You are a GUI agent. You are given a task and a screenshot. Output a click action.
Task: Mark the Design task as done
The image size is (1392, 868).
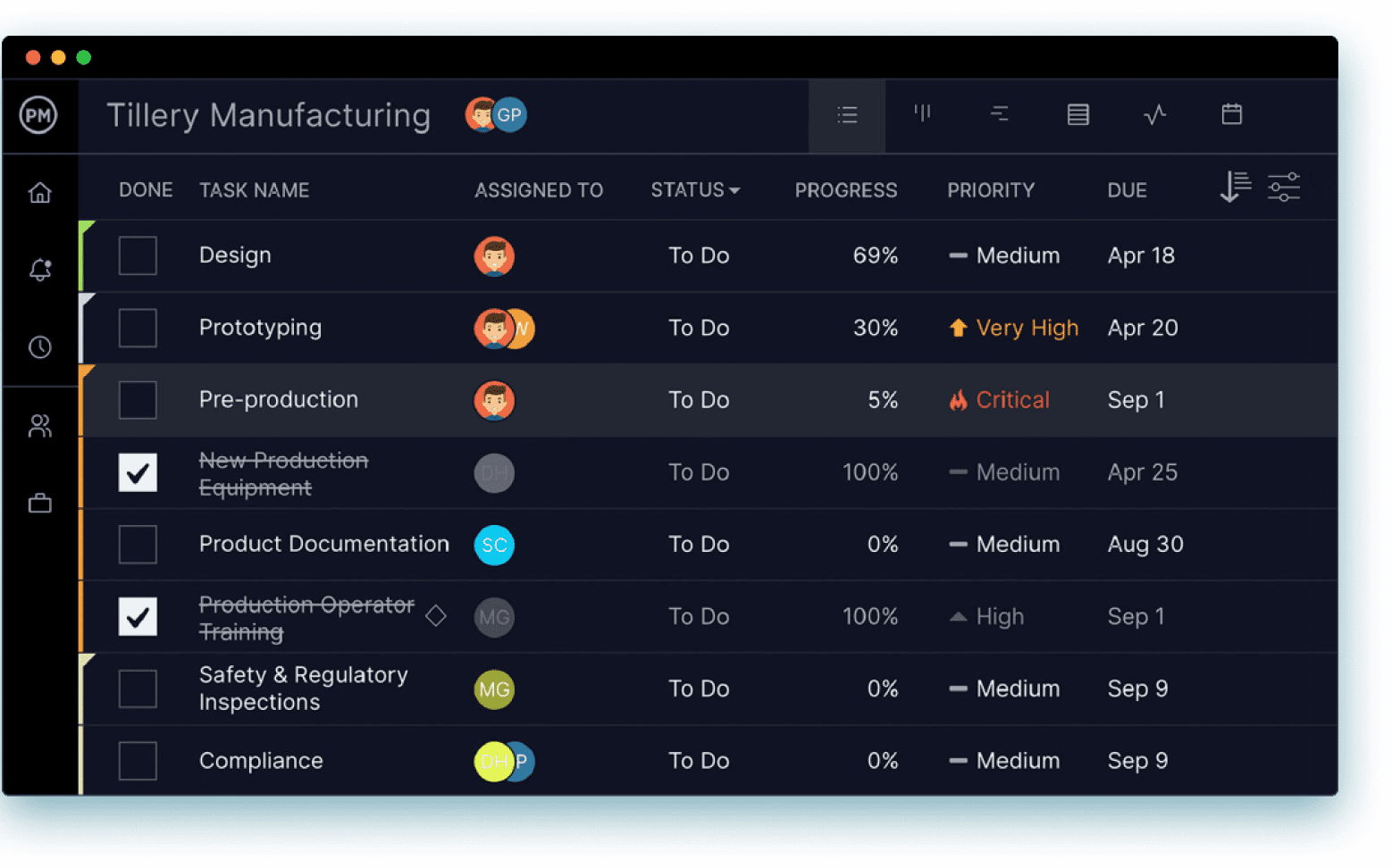click(138, 255)
